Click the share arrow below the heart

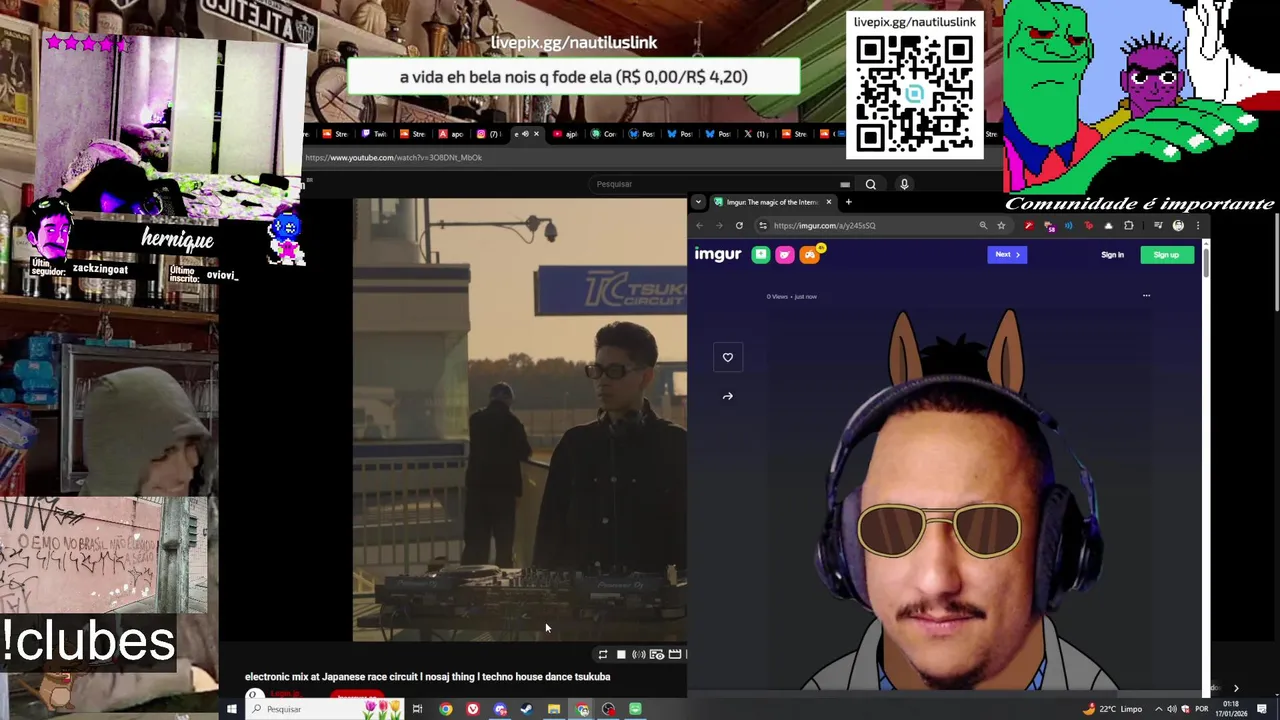(728, 396)
